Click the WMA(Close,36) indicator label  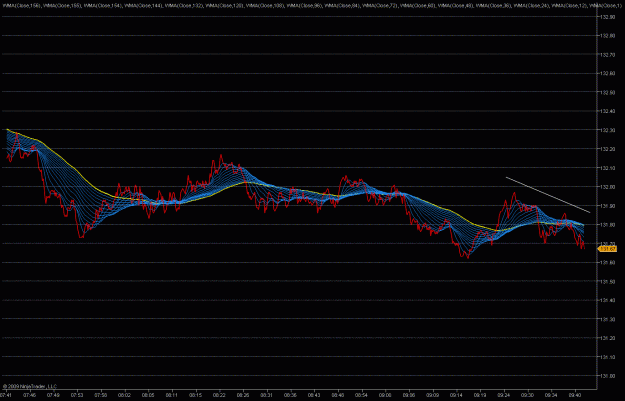(x=493, y=6)
